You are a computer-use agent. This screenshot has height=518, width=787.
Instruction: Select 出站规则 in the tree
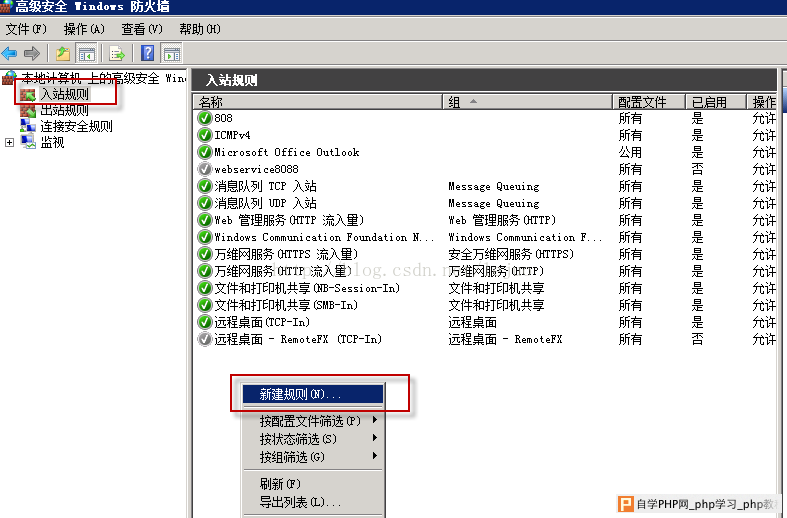pos(64,110)
